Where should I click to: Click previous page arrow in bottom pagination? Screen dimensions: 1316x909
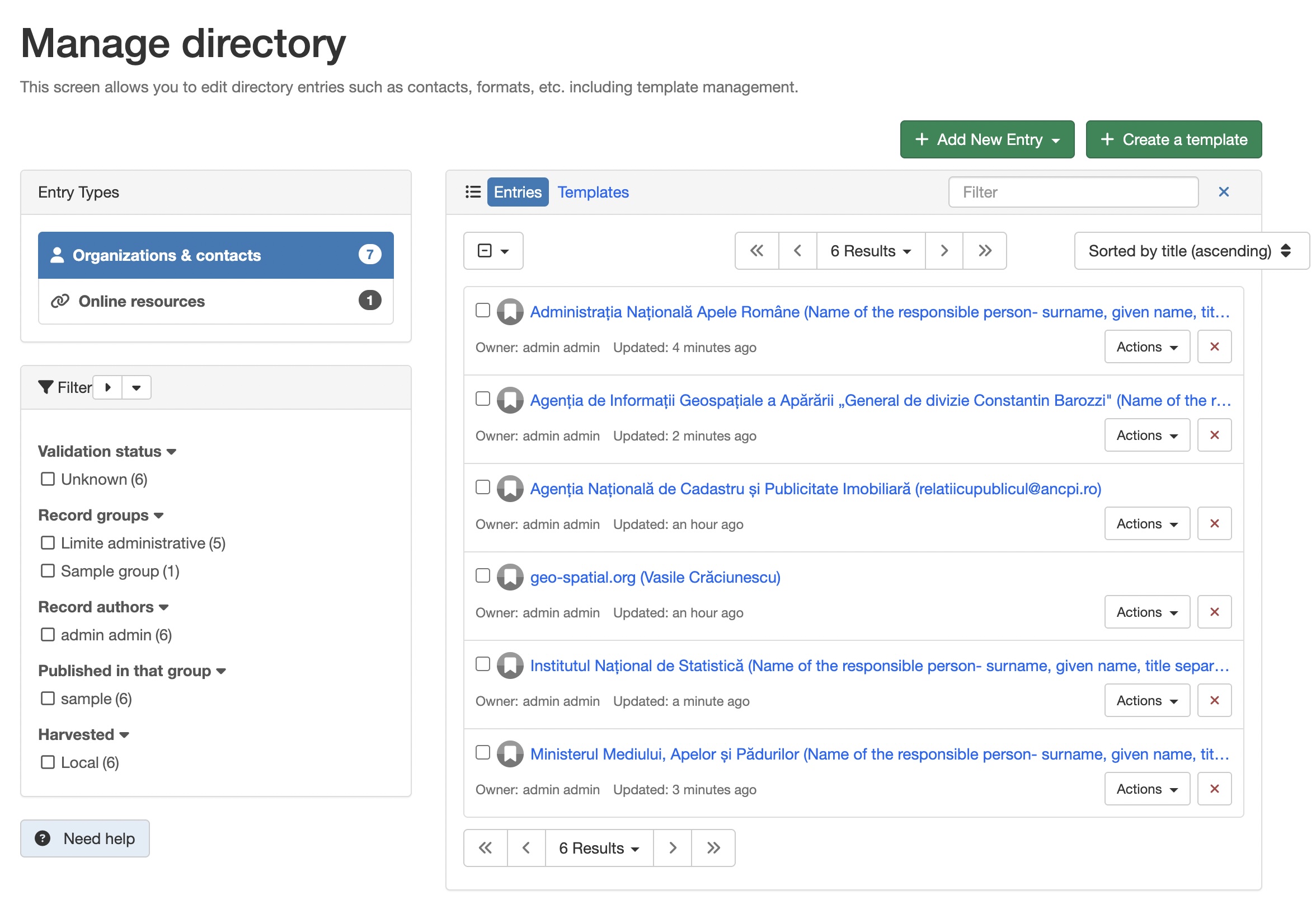[x=526, y=847]
